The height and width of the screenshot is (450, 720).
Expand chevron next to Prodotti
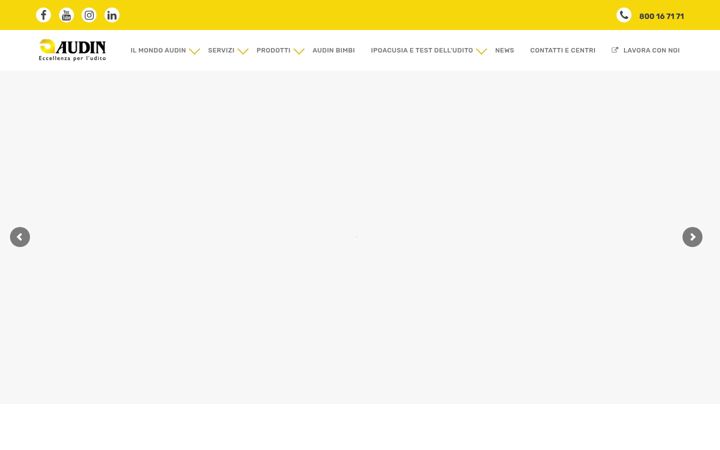[299, 51]
